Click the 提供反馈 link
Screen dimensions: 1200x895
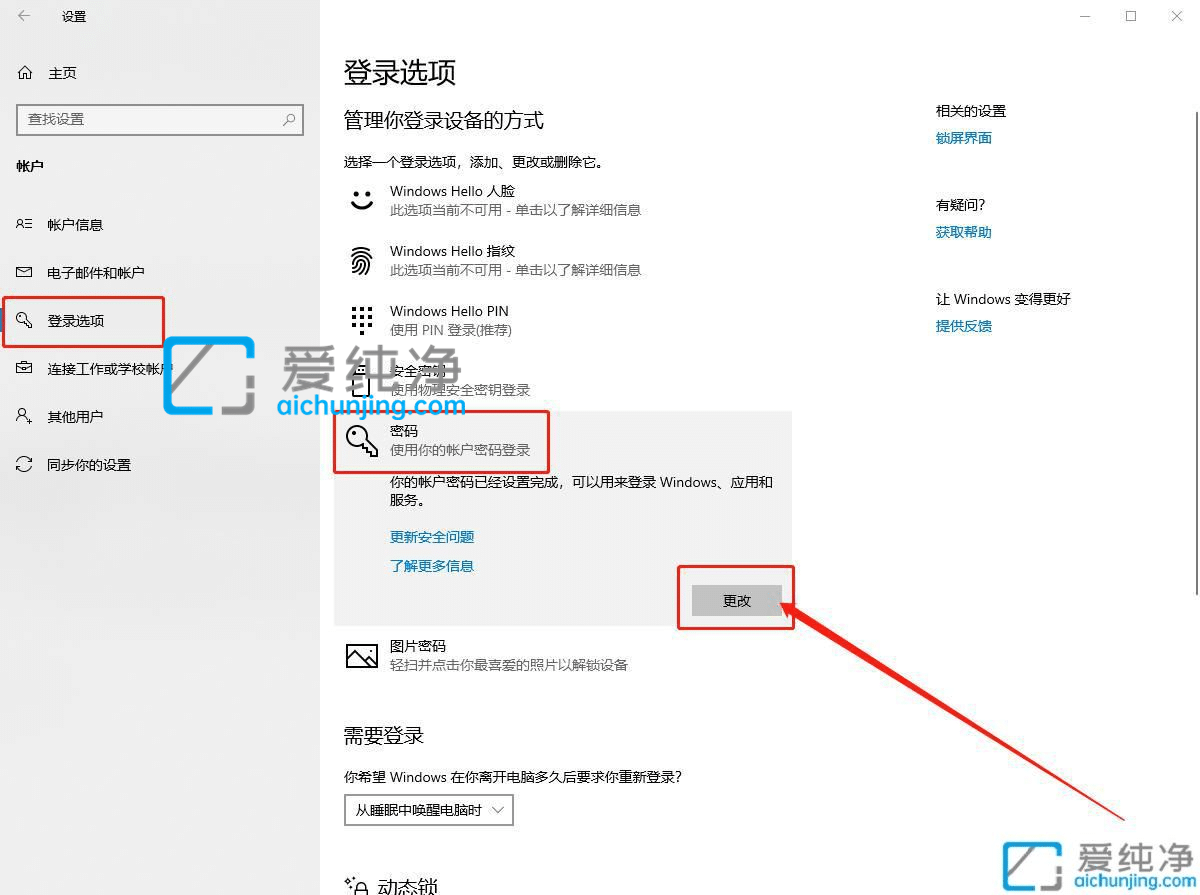[964, 326]
